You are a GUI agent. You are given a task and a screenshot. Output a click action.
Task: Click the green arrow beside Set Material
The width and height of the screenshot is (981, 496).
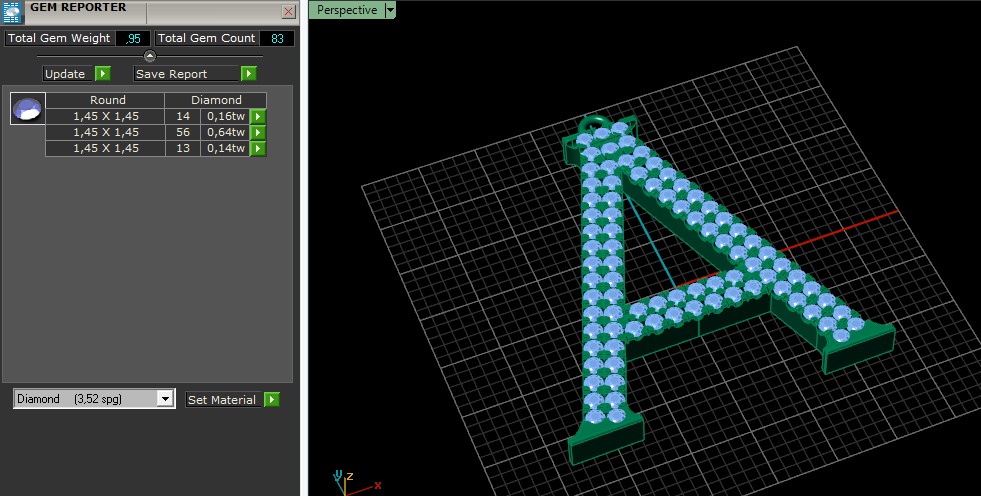point(272,400)
